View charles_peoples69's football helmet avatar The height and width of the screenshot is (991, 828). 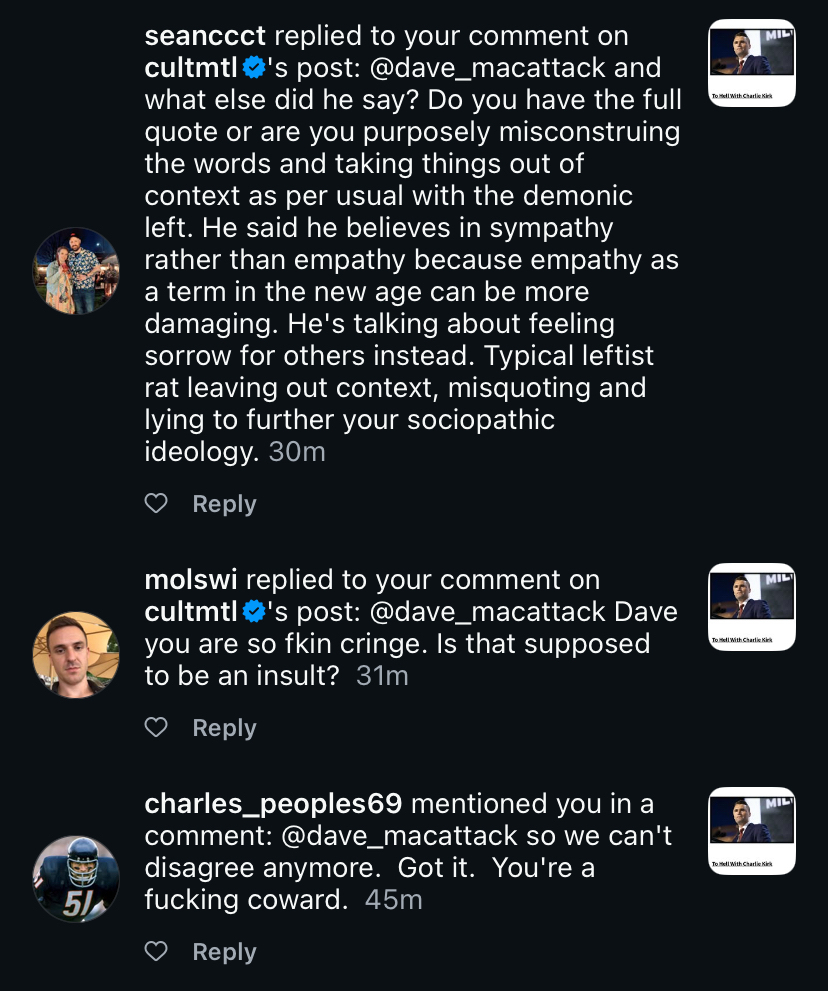(76, 878)
